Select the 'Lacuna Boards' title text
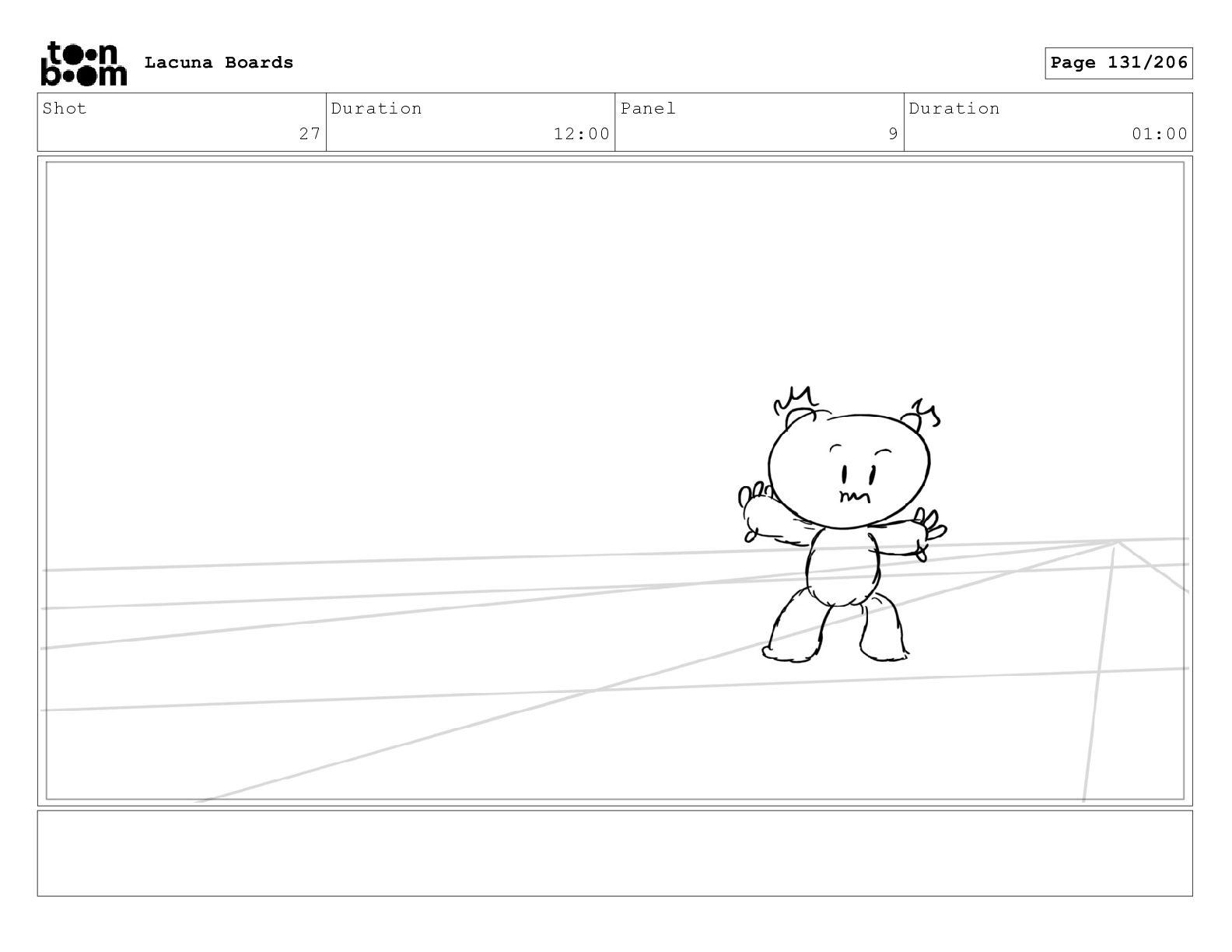 [219, 62]
